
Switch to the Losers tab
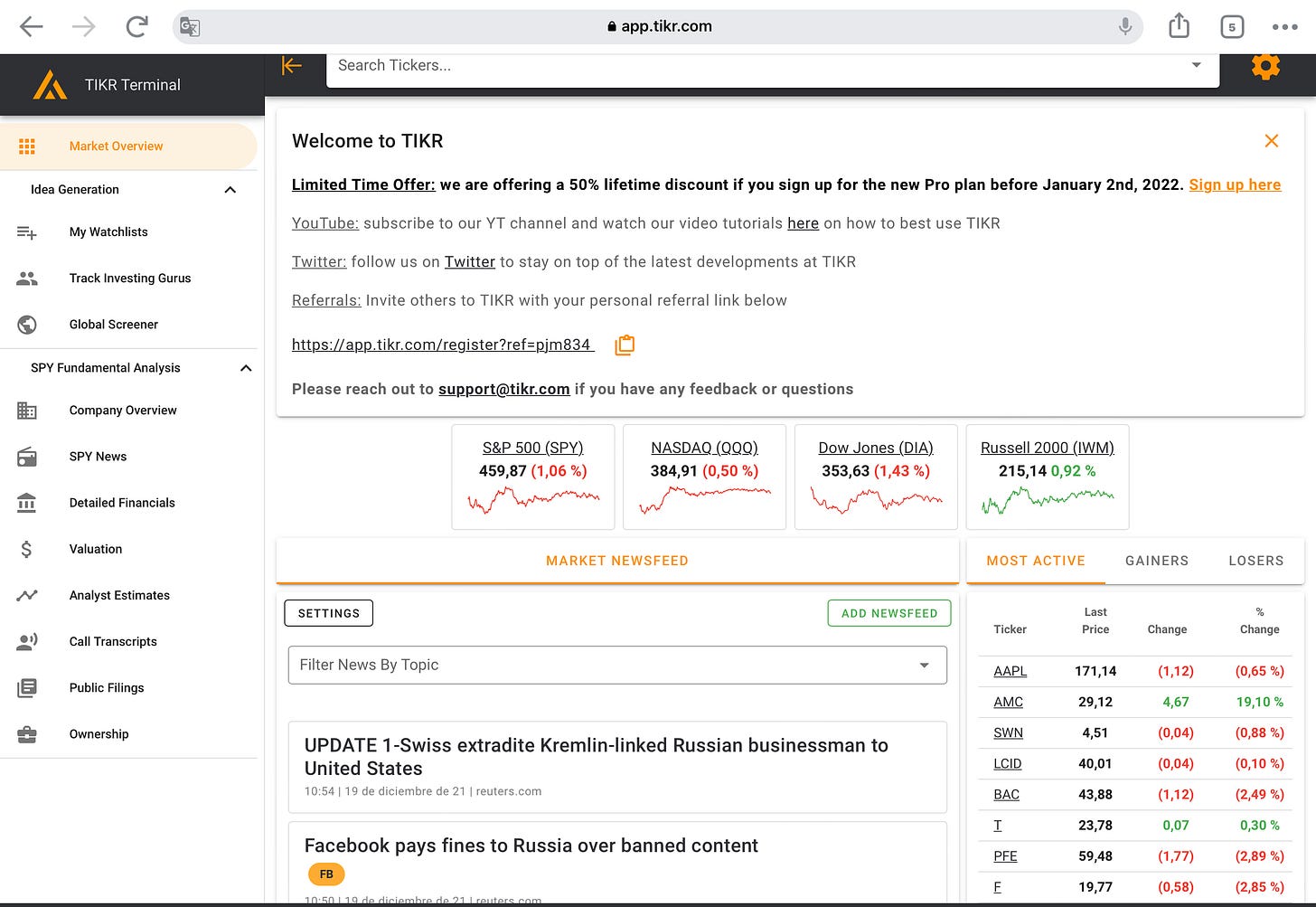click(x=1256, y=561)
